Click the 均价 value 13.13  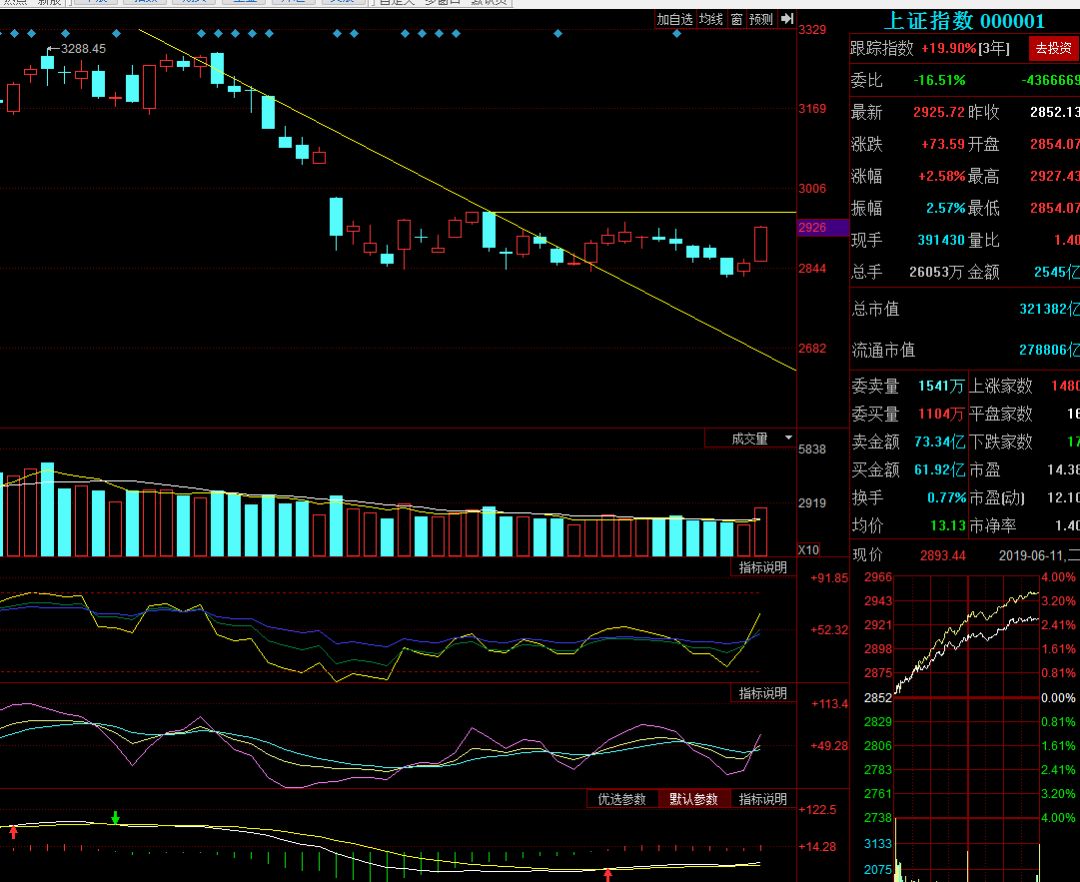948,526
